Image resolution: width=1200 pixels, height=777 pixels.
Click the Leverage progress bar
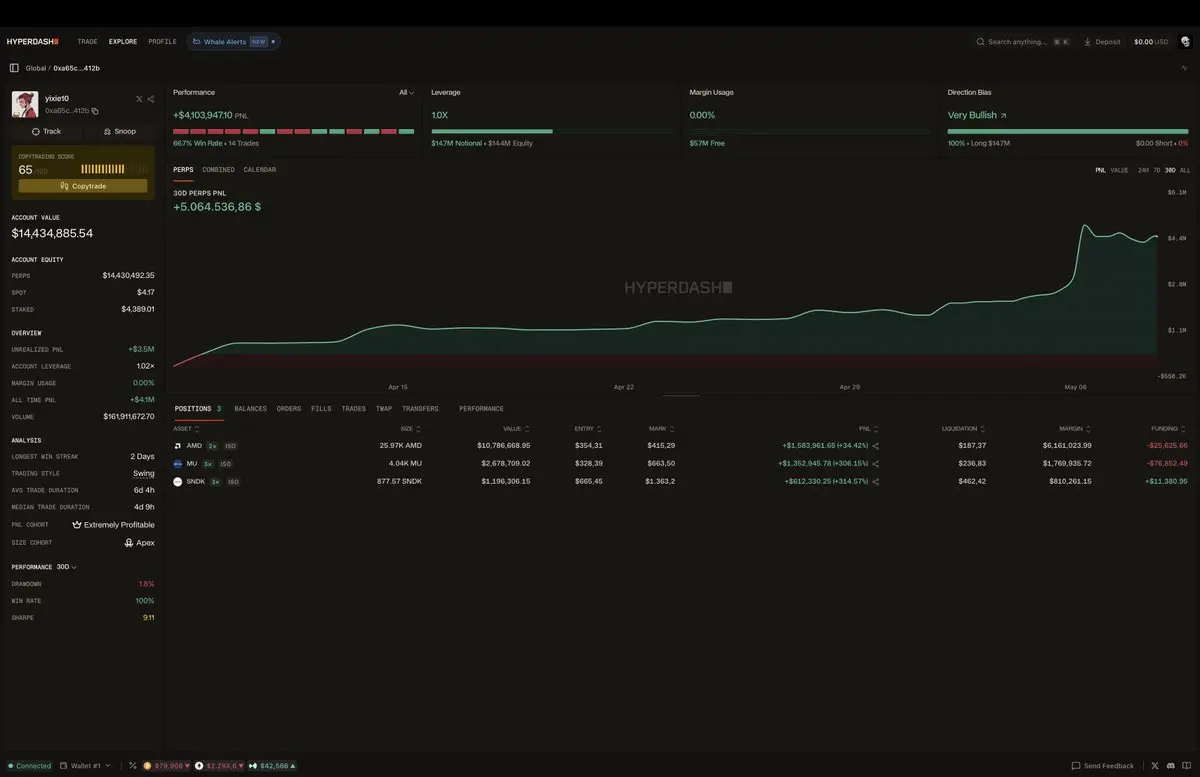pos(552,131)
